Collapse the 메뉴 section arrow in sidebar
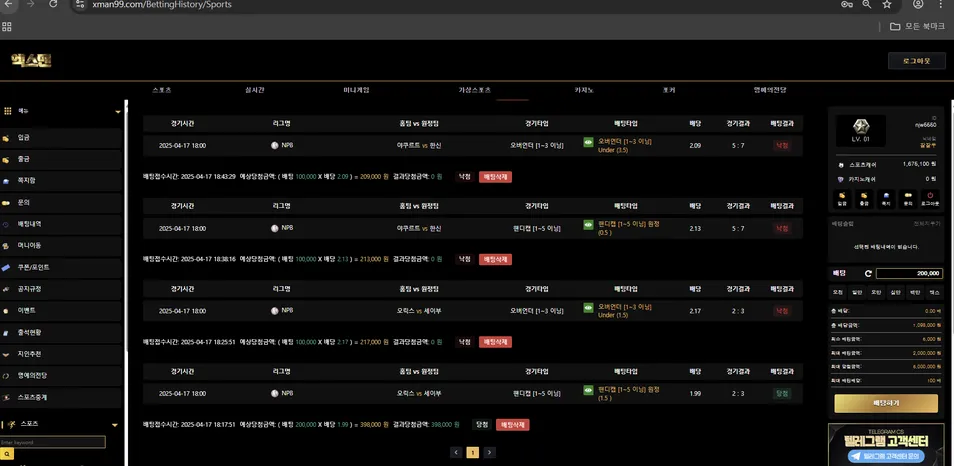The height and width of the screenshot is (466, 954). click(117, 111)
